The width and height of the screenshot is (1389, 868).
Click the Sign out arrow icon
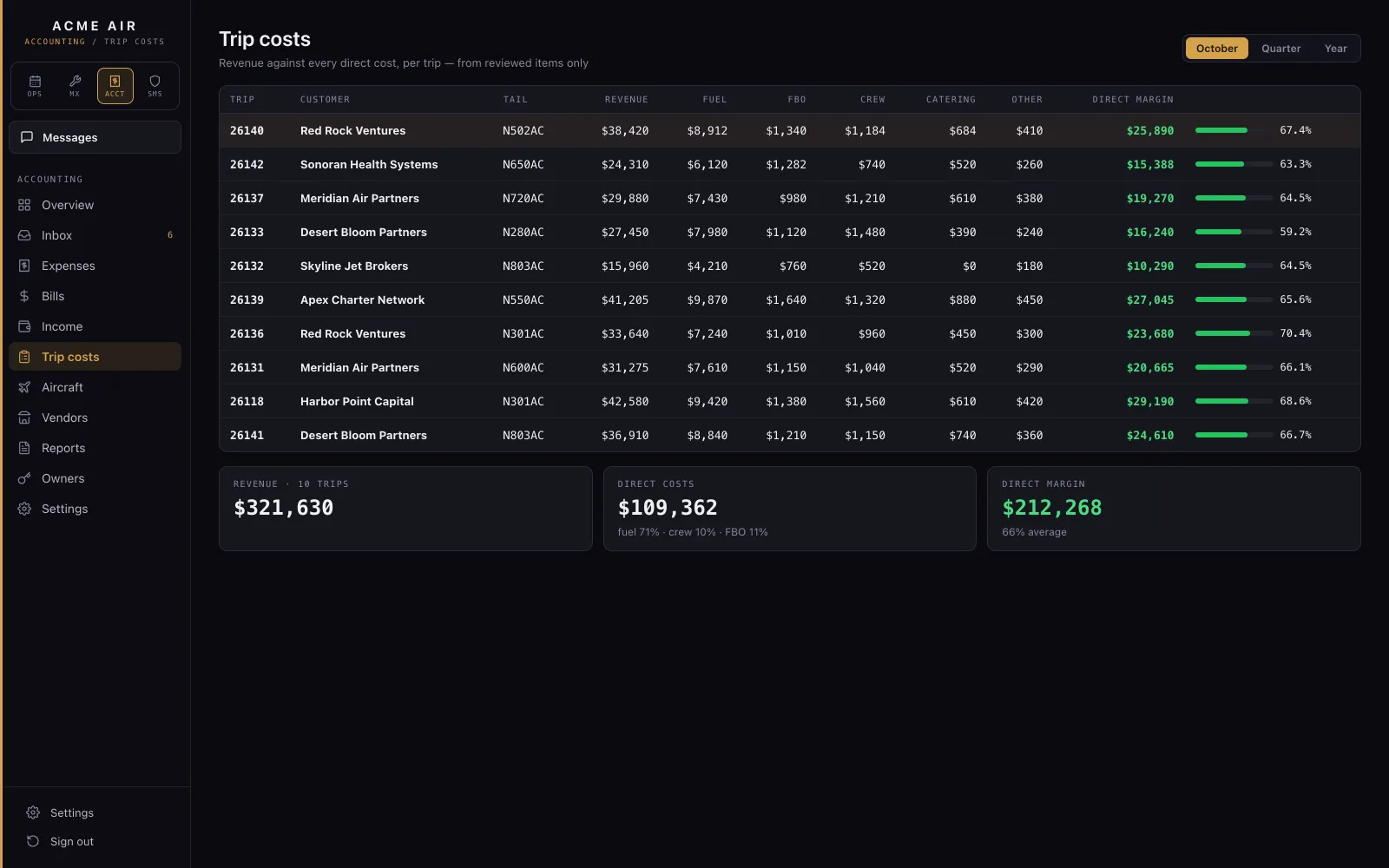(33, 841)
